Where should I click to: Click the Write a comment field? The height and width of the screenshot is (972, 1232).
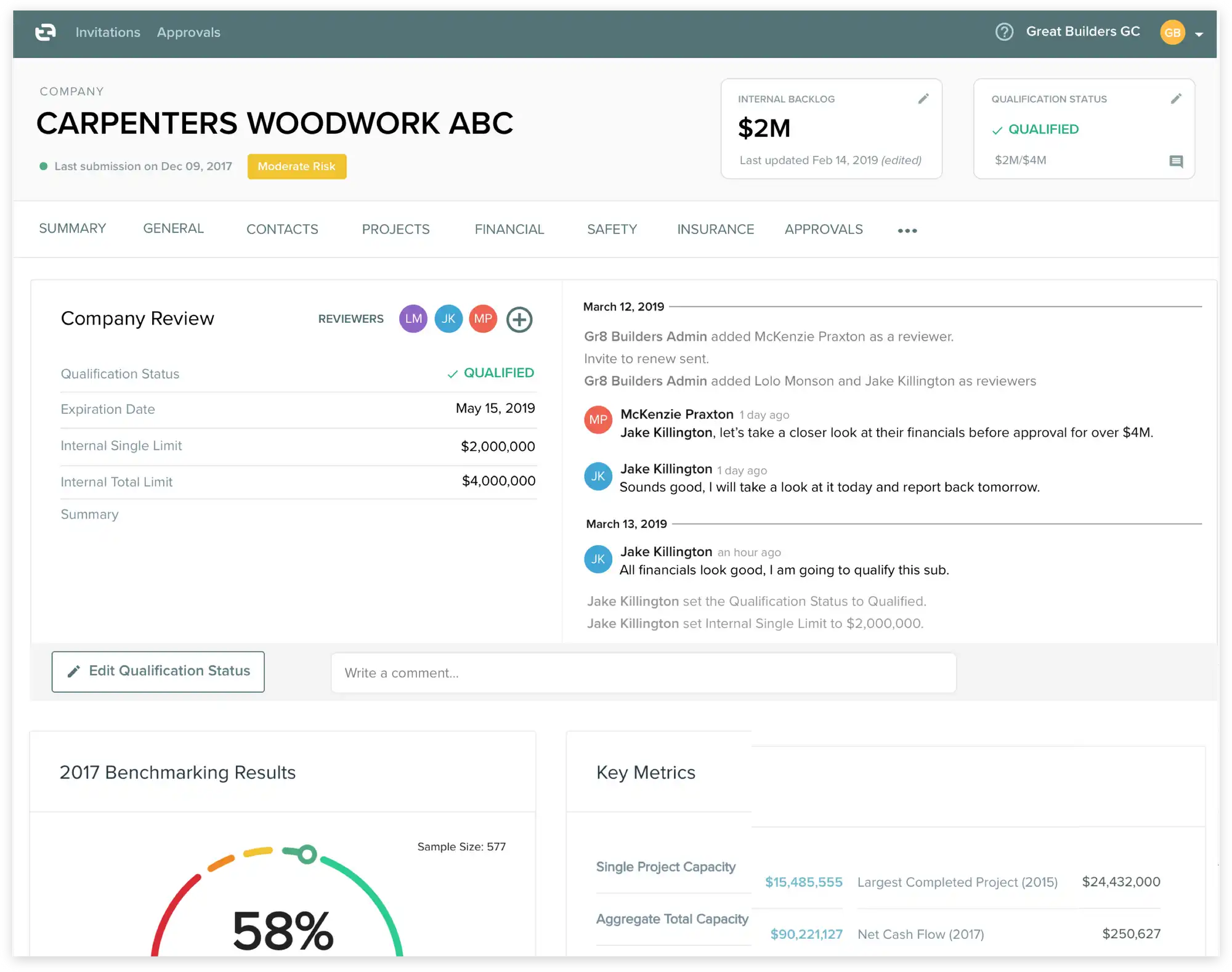pos(643,673)
